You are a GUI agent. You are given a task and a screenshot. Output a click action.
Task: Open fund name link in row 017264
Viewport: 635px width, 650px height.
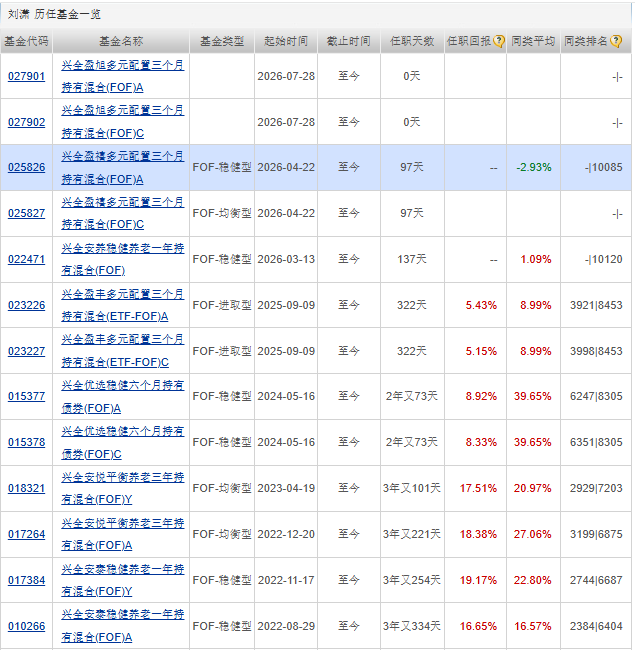(123, 534)
